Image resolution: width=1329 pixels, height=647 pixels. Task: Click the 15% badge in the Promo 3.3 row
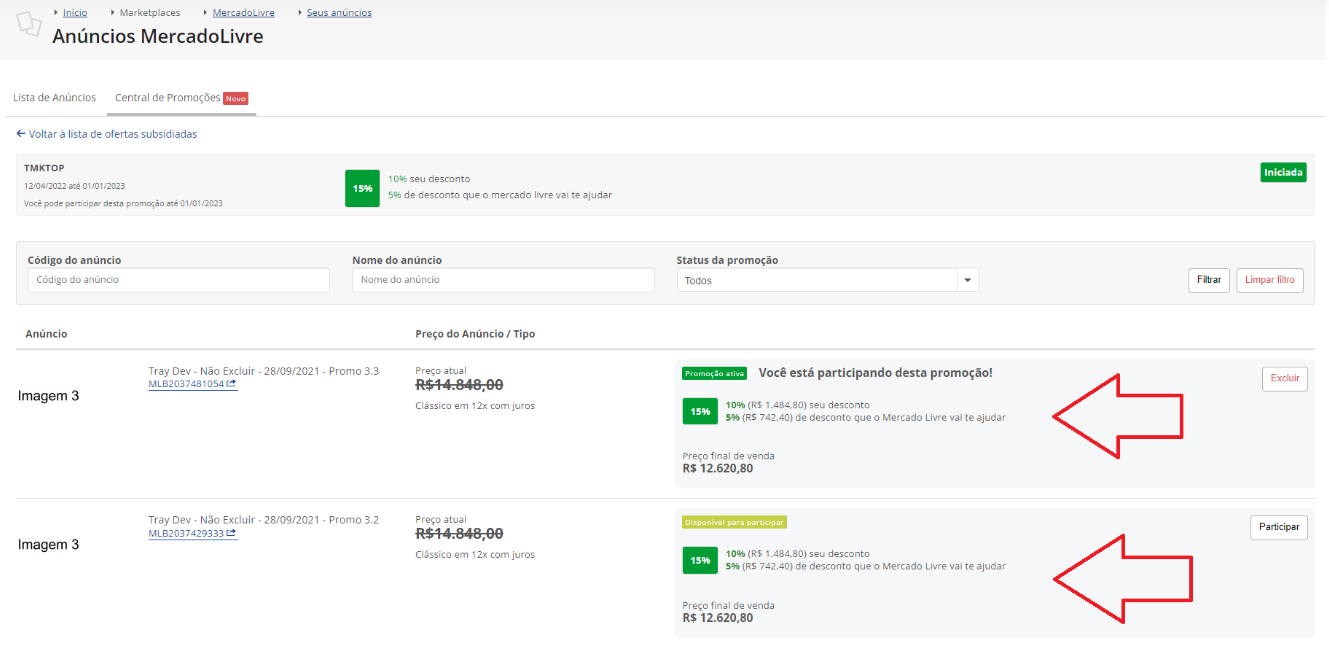pyautogui.click(x=700, y=411)
